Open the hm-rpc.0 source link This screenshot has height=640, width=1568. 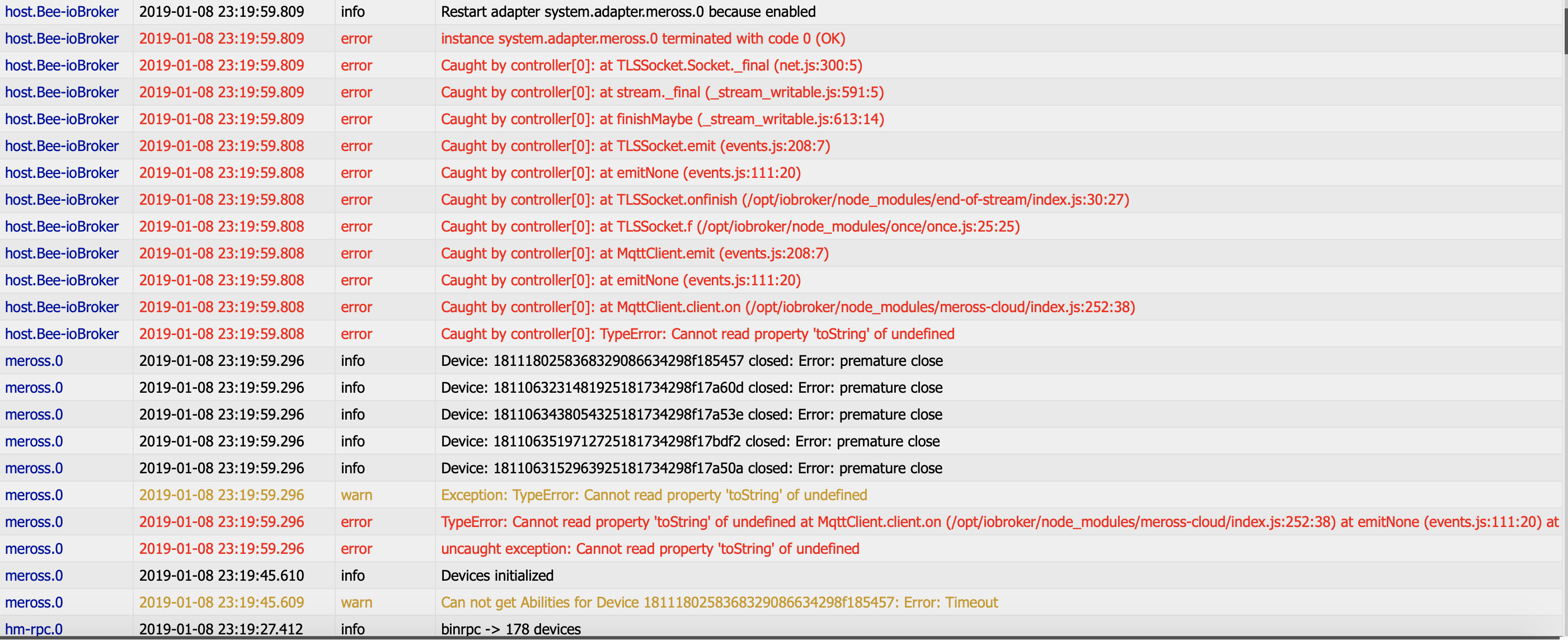tap(34, 628)
